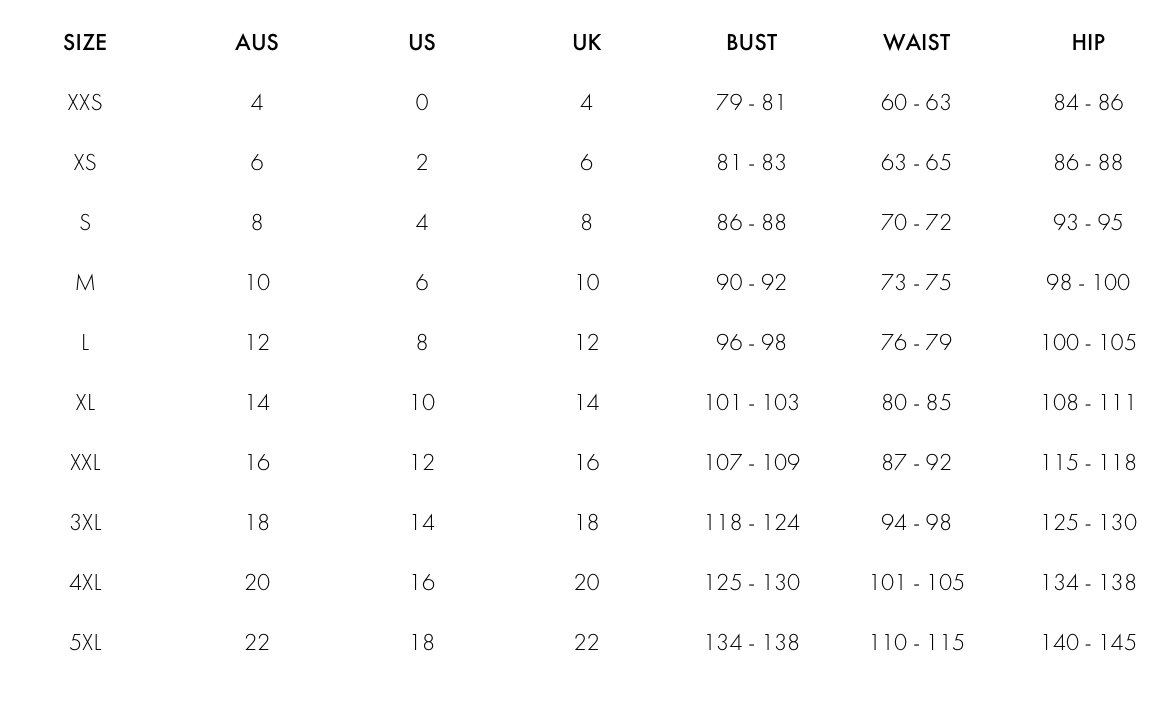
Task: Click waist measurement 110 - 115
Action: 917,643
